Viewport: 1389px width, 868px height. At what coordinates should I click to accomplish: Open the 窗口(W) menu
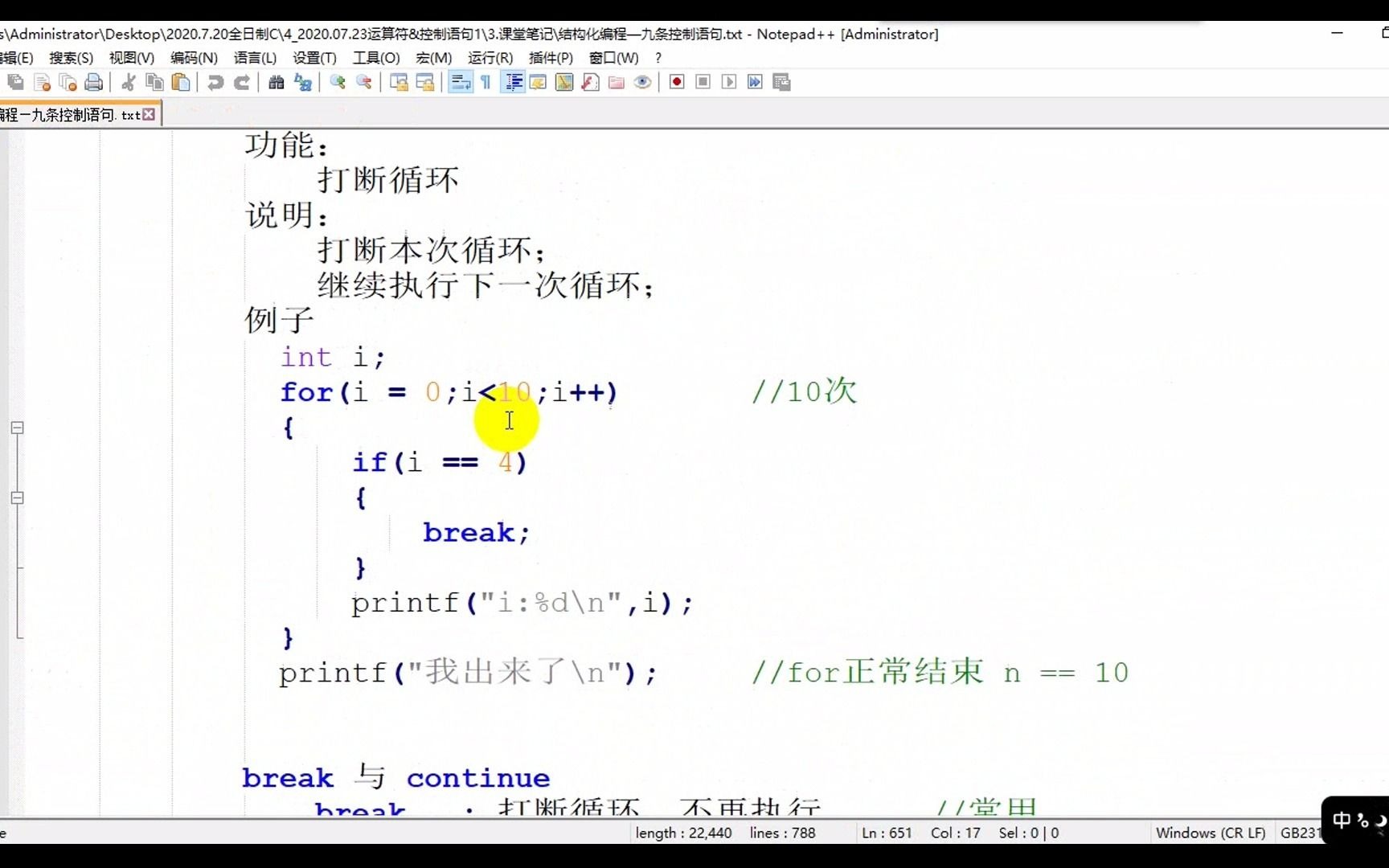point(613,58)
